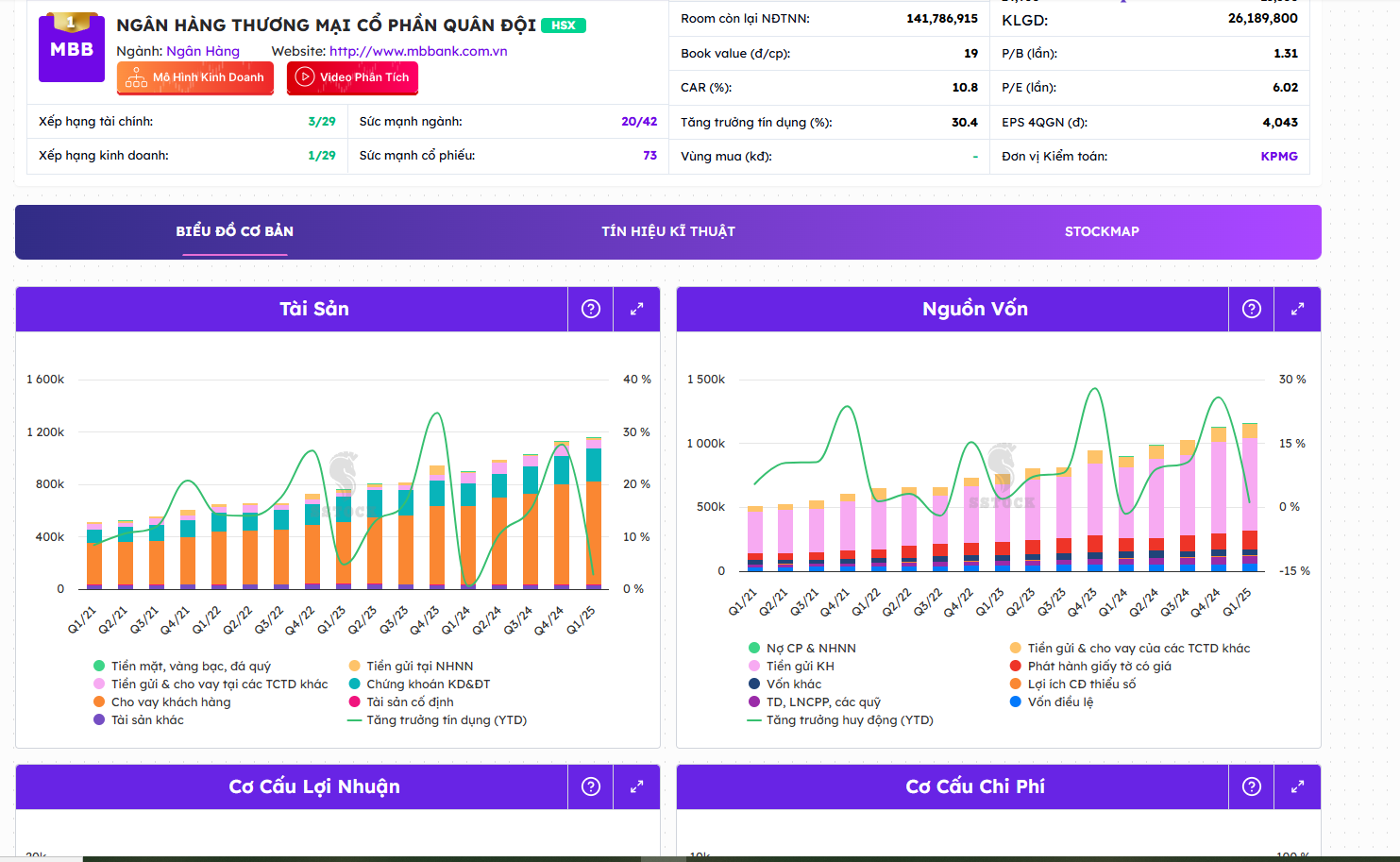Switch to Tín Hiệu Kĩ Thuật tab
This screenshot has width=1400, height=862.
[x=668, y=231]
